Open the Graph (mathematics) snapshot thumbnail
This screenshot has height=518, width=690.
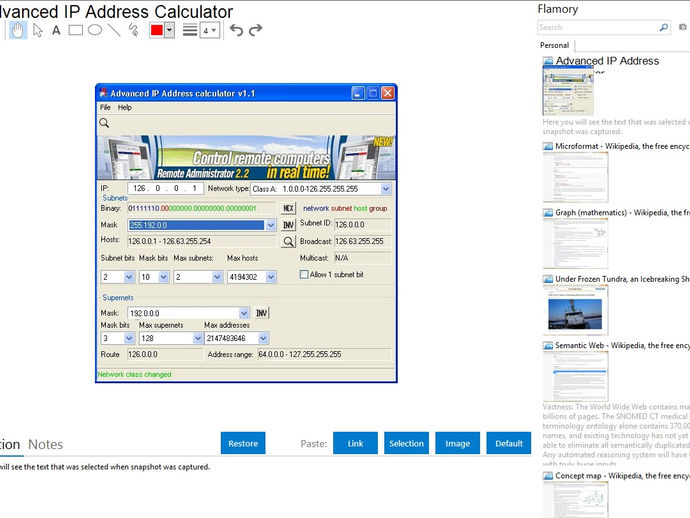[x=576, y=243]
